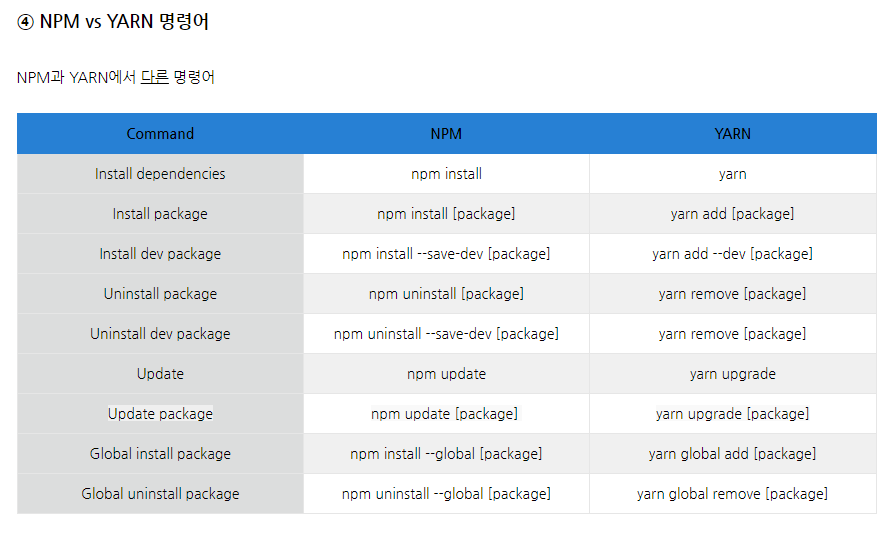Click the 'yarn upgrade [package]' cell

pos(733,414)
